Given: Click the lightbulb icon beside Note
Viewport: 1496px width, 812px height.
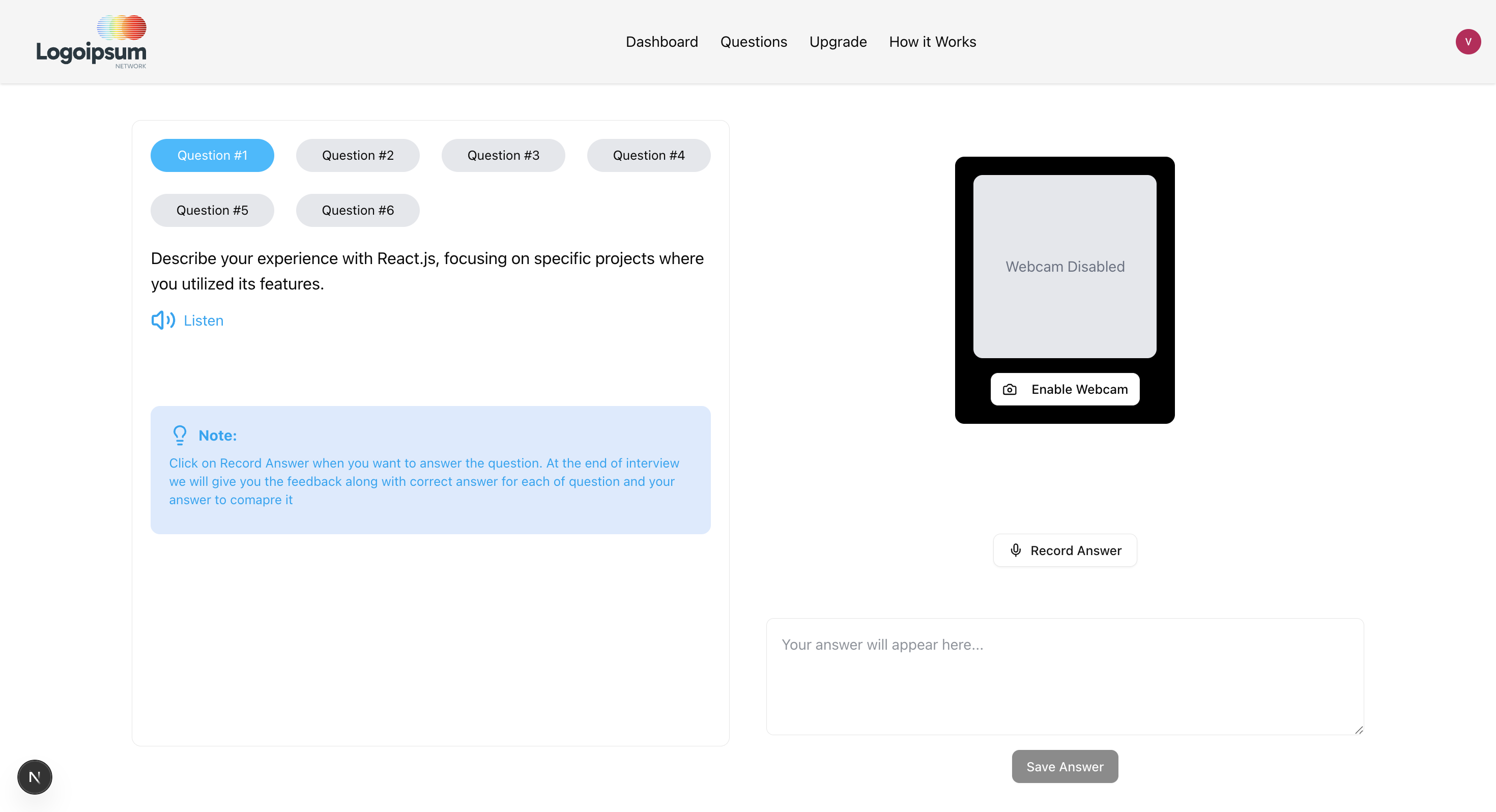Looking at the screenshot, I should tap(180, 435).
